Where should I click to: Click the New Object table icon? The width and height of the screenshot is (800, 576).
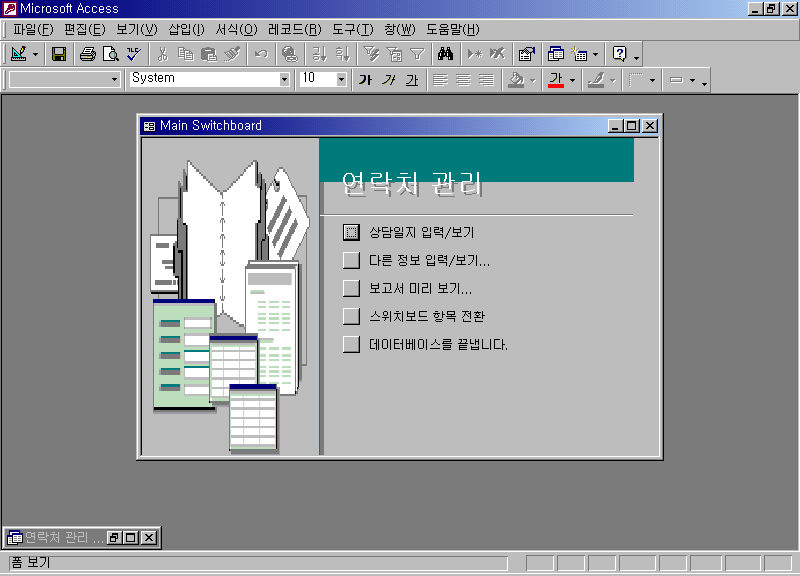(579, 54)
